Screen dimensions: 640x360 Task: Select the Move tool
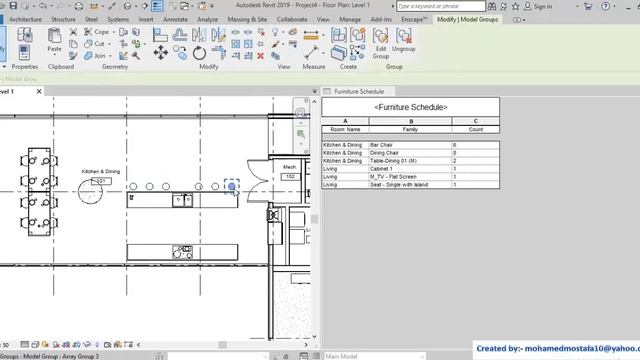(160, 53)
